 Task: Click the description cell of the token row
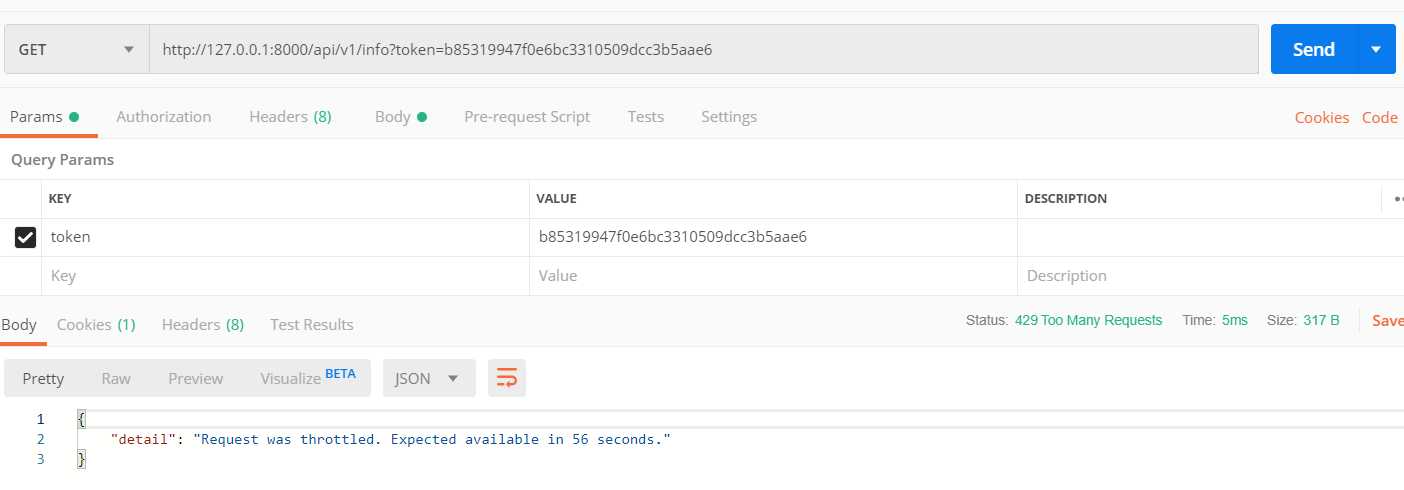pyautogui.click(x=1210, y=238)
